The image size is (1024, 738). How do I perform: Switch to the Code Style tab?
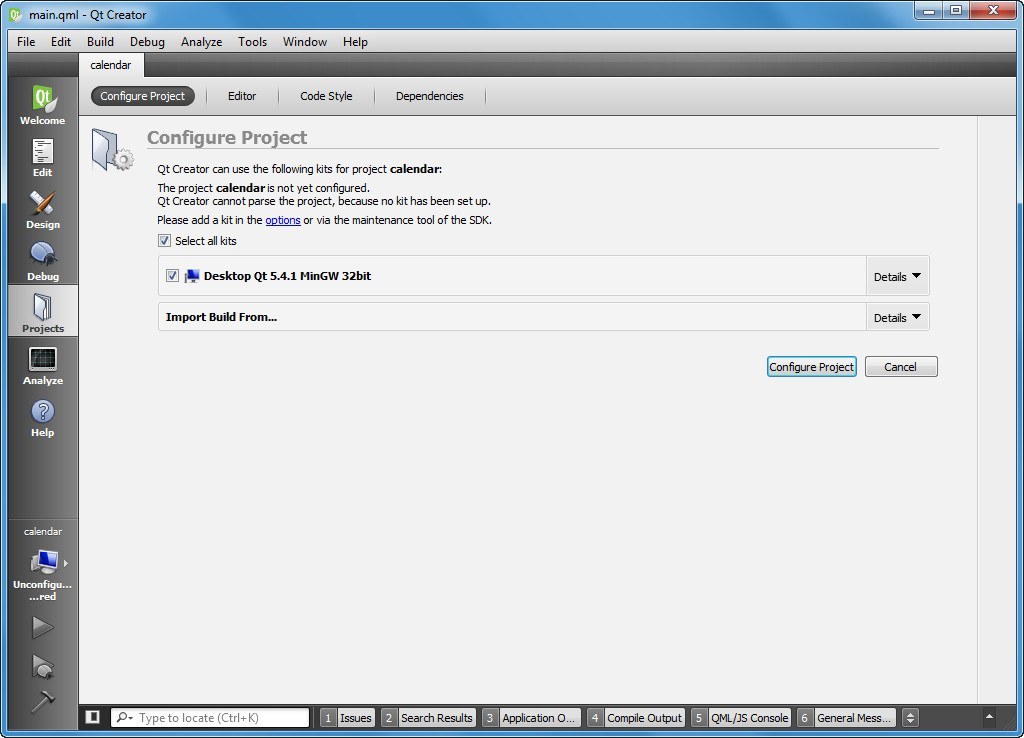(326, 96)
